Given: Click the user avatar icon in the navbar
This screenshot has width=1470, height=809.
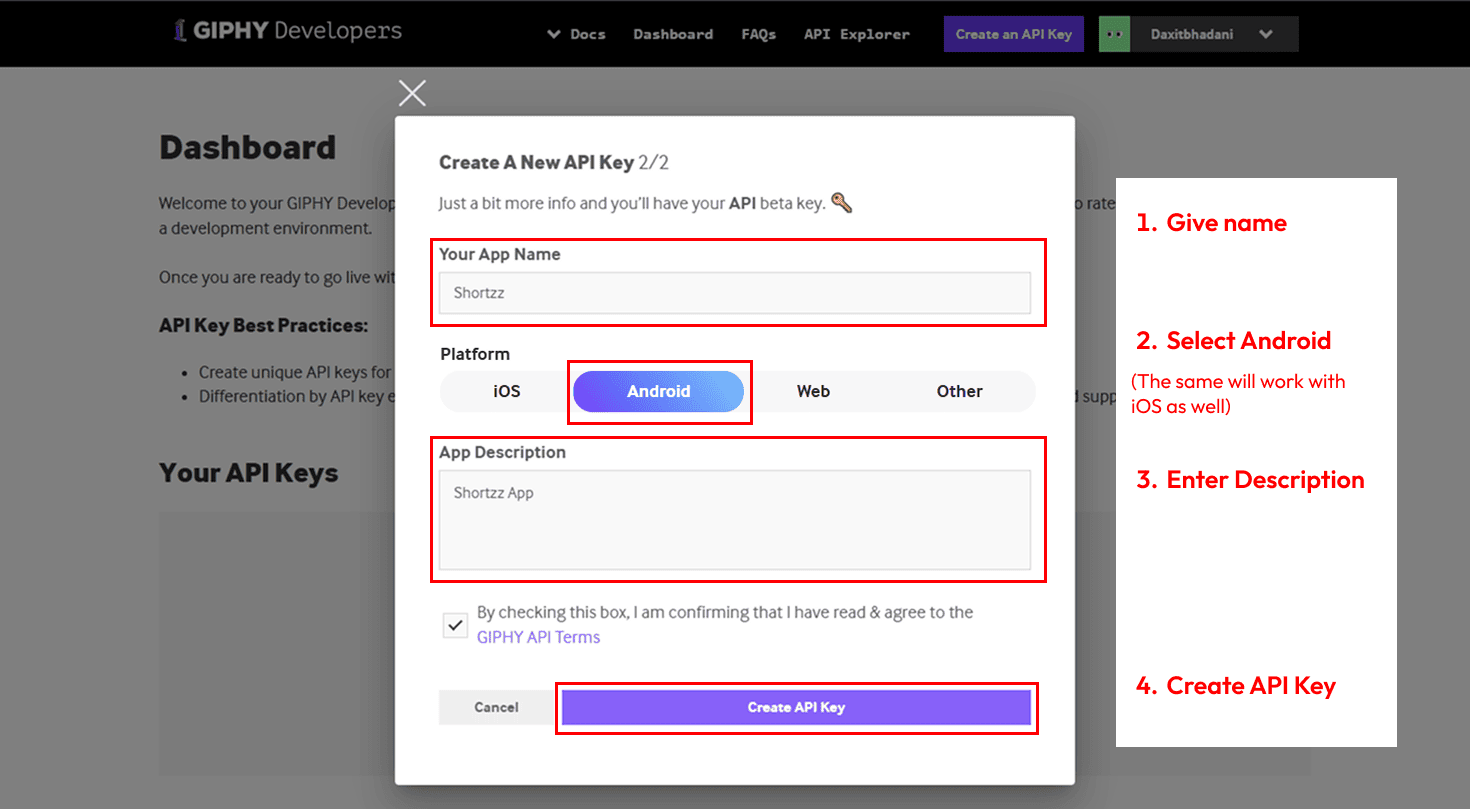Looking at the screenshot, I should coord(1114,33).
